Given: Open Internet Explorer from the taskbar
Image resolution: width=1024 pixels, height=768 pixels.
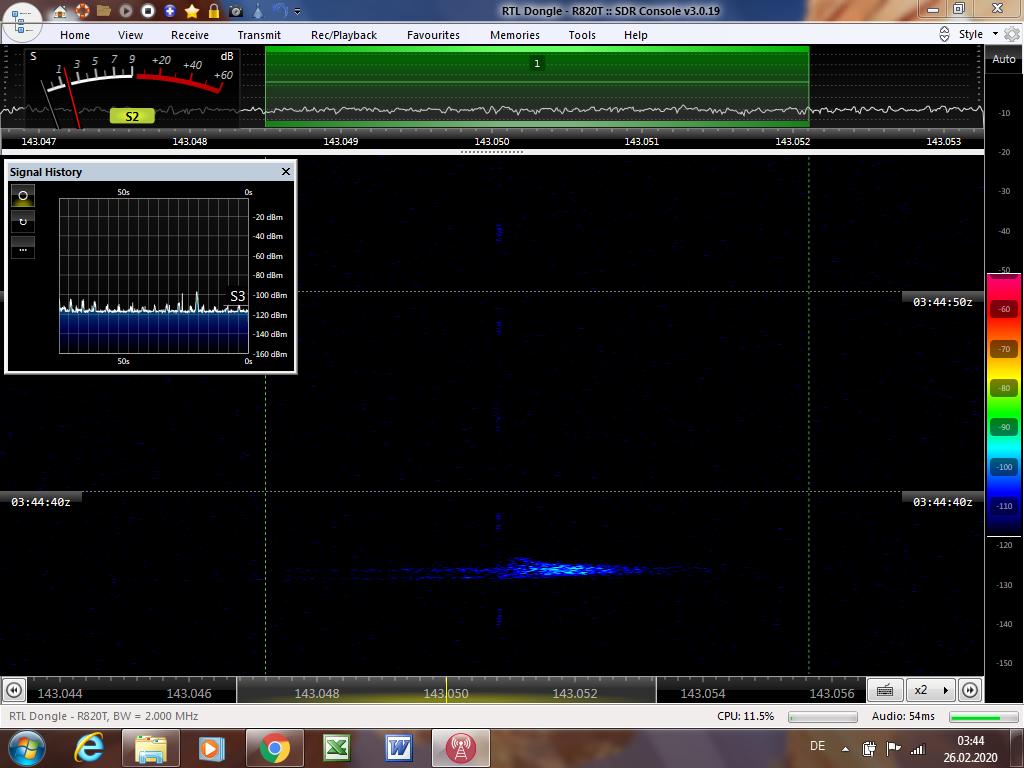Looking at the screenshot, I should 89,748.
